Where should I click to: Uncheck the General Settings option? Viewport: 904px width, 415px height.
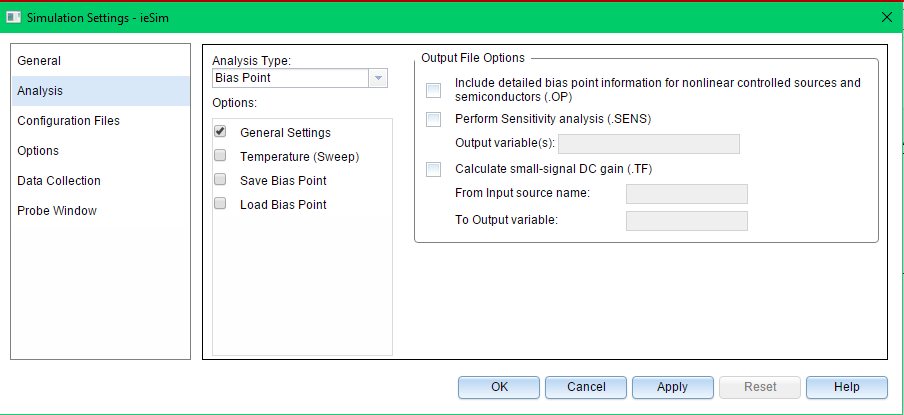[220, 131]
